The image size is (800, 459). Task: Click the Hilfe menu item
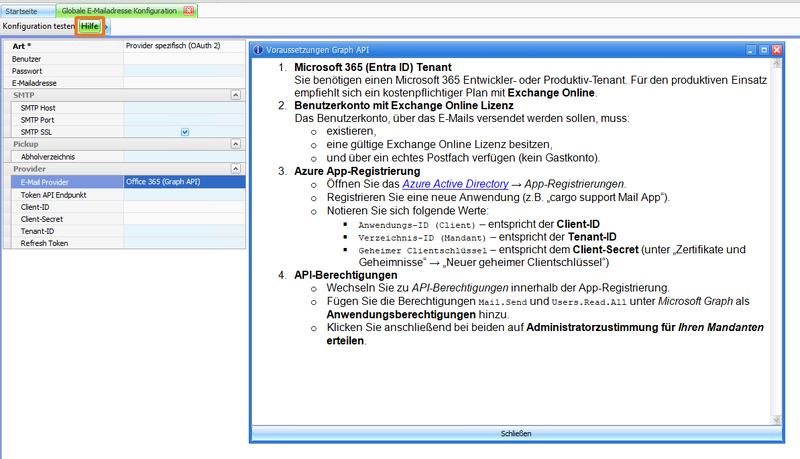coord(90,25)
